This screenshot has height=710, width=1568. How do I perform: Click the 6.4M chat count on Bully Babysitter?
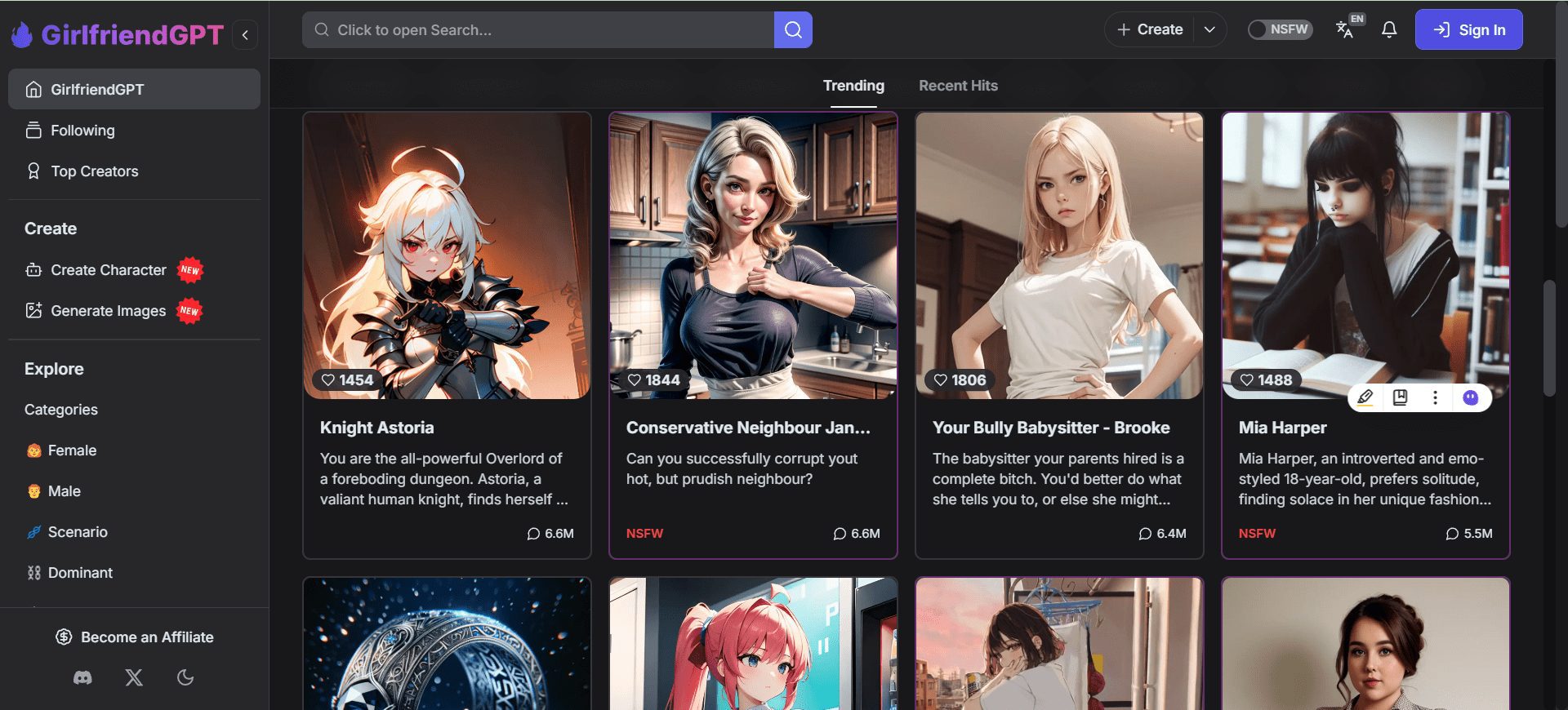coord(1162,533)
